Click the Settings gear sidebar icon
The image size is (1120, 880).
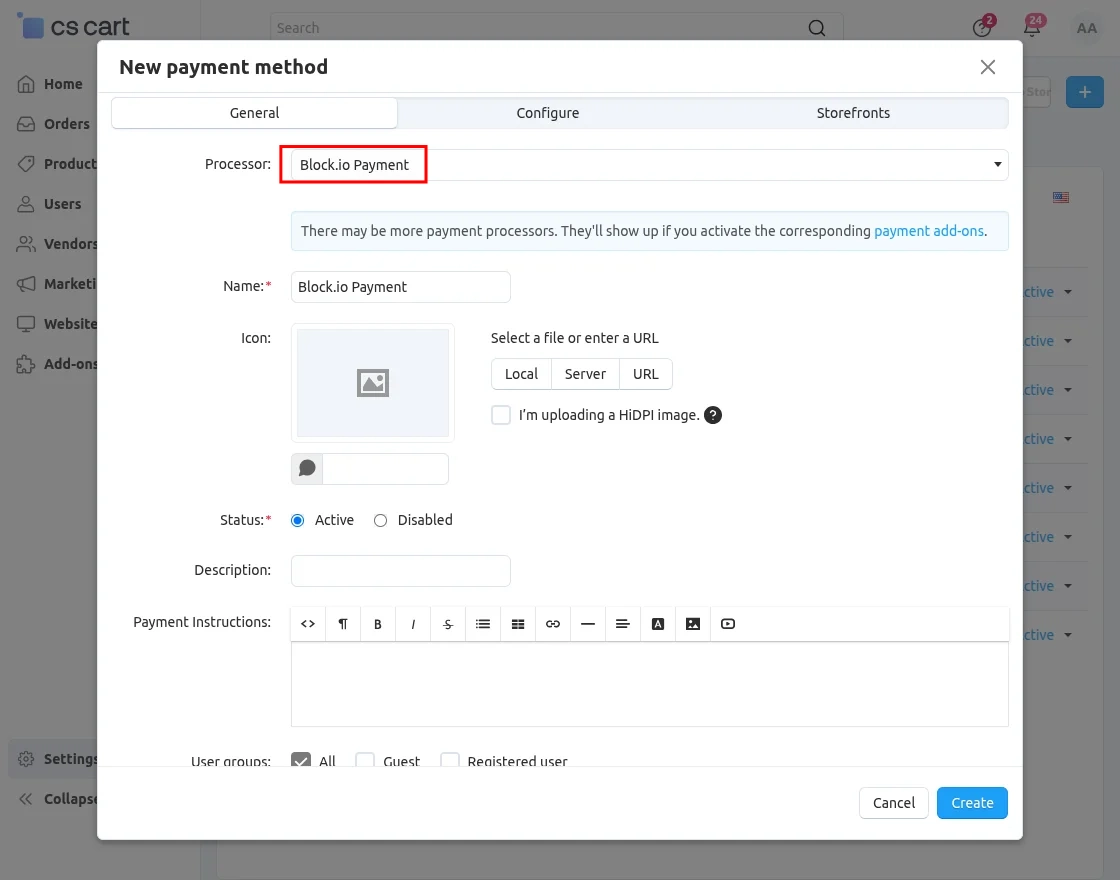pyautogui.click(x=26, y=759)
